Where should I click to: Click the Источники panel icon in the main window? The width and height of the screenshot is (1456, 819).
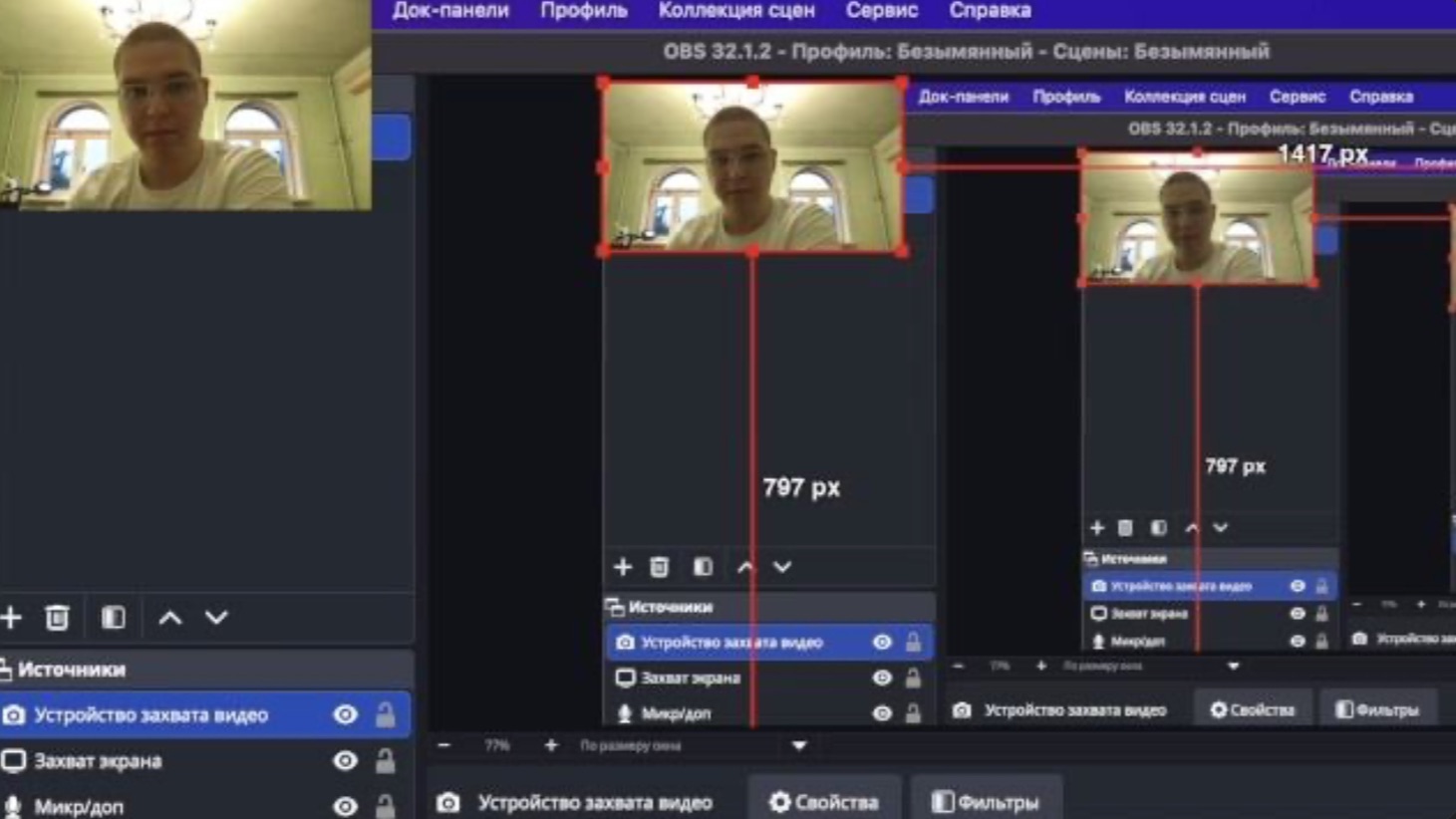pyautogui.click(x=5, y=670)
